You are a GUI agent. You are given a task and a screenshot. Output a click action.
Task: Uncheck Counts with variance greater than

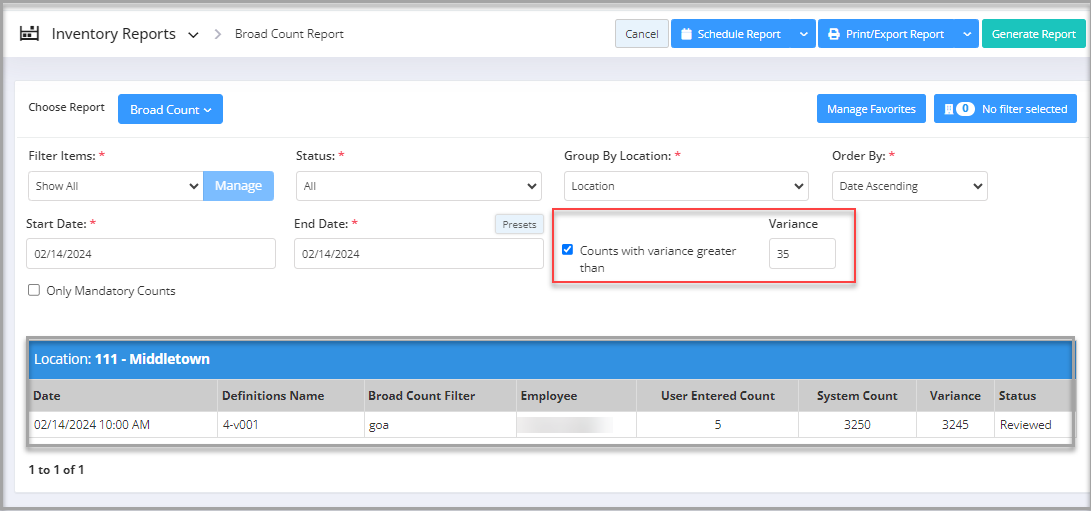567,250
